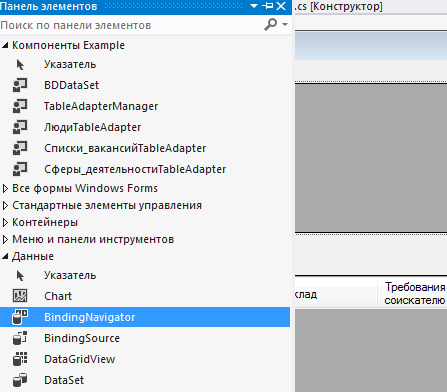Image resolution: width=447 pixels, height=392 pixels.
Task: Click the ЛюдиTableAdapter component icon
Action: pyautogui.click(x=20, y=127)
